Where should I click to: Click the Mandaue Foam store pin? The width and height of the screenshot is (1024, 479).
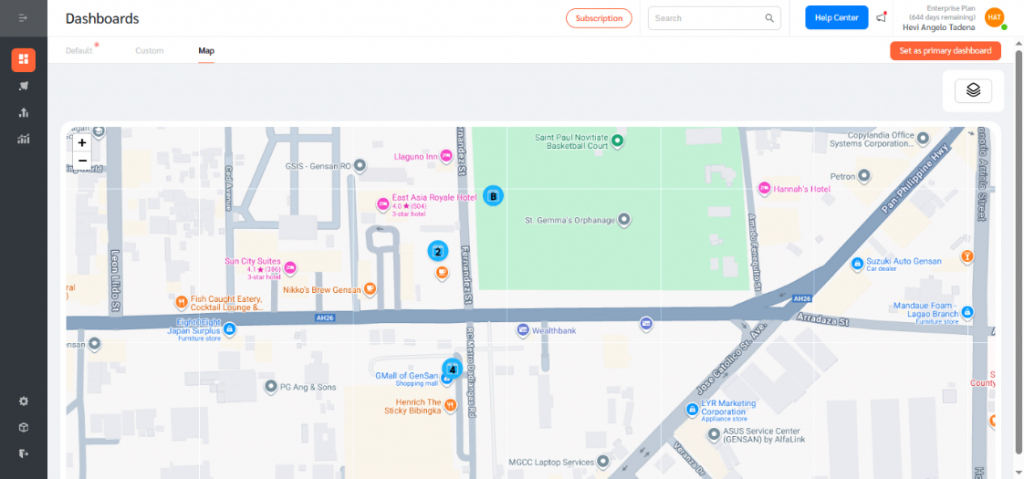pyautogui.click(x=969, y=313)
